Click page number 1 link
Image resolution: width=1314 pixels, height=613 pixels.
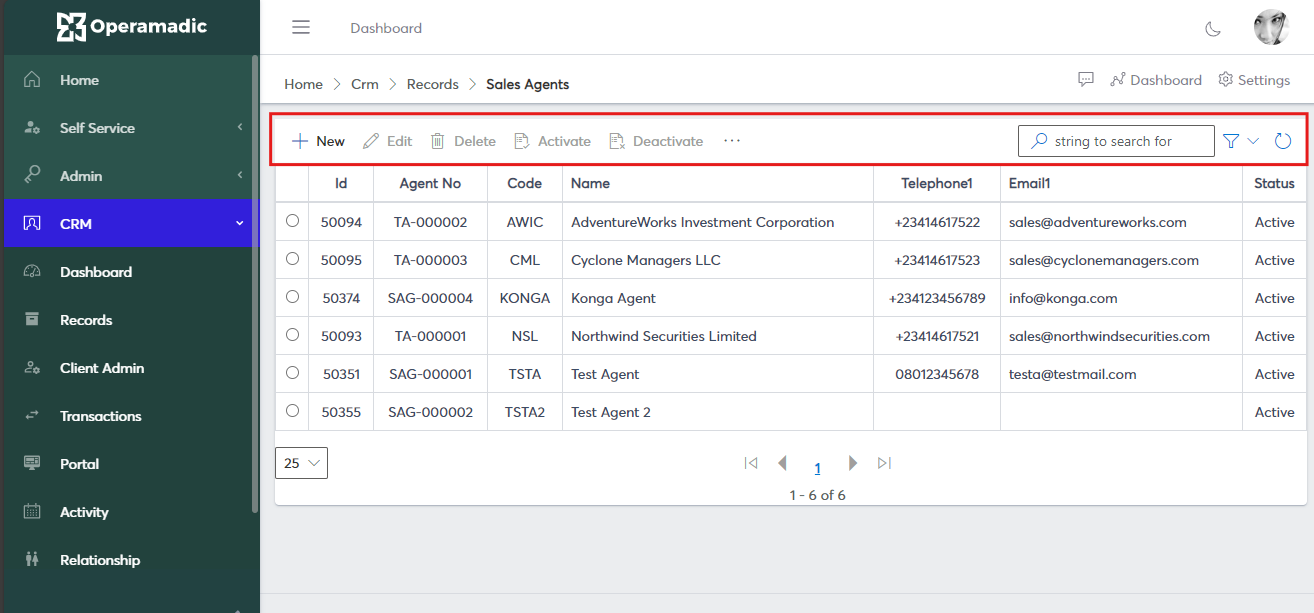(817, 468)
